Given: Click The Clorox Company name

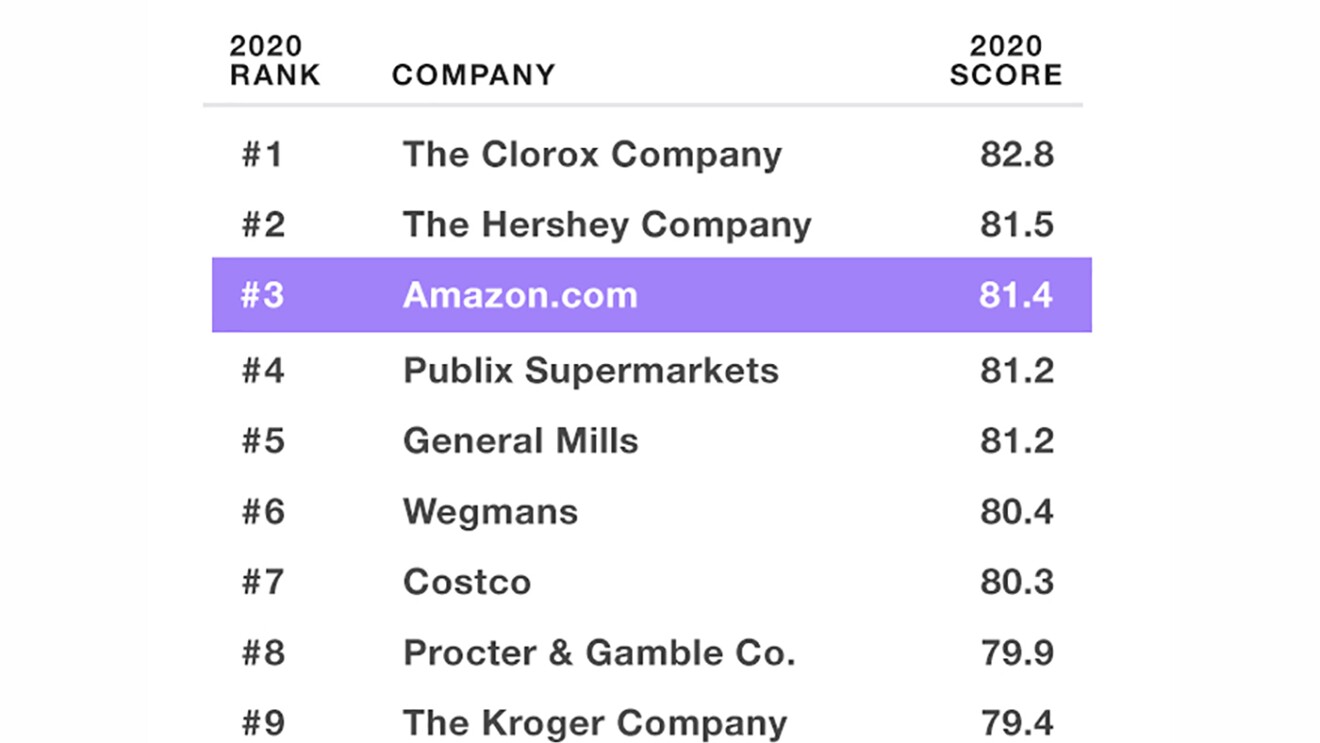Looking at the screenshot, I should tap(592, 155).
